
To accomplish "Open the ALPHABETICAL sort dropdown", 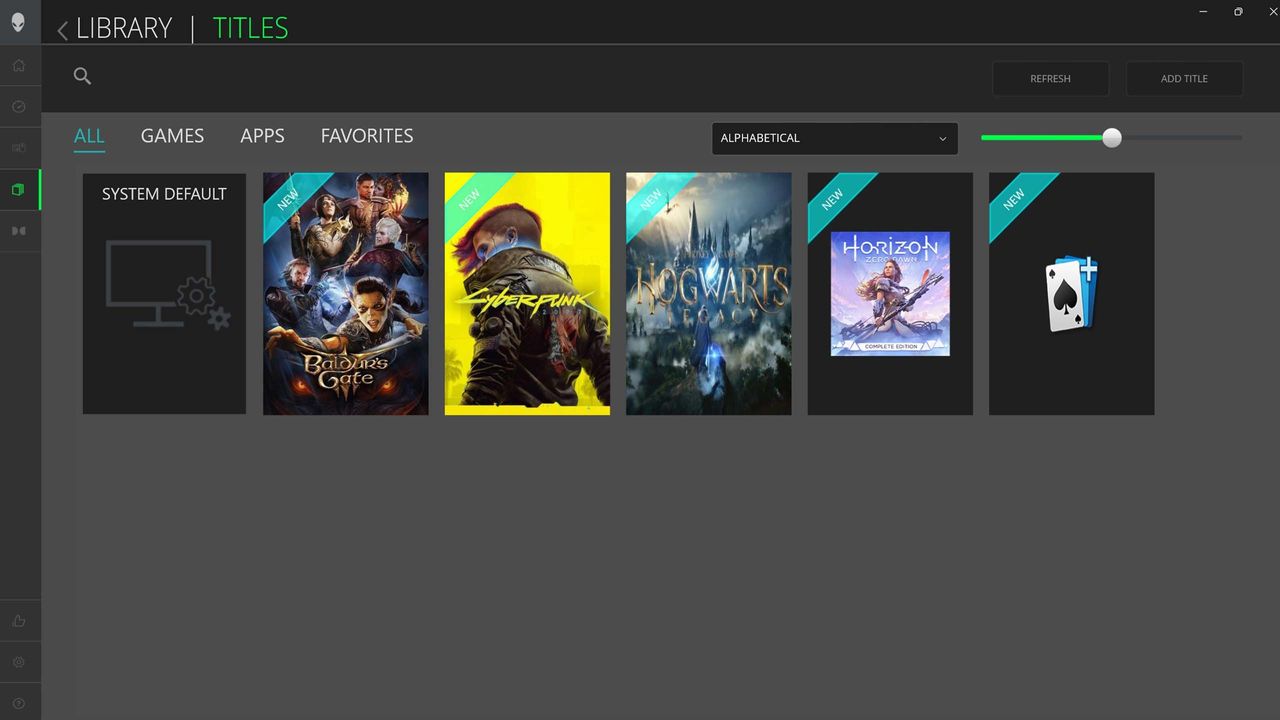I will tap(834, 138).
